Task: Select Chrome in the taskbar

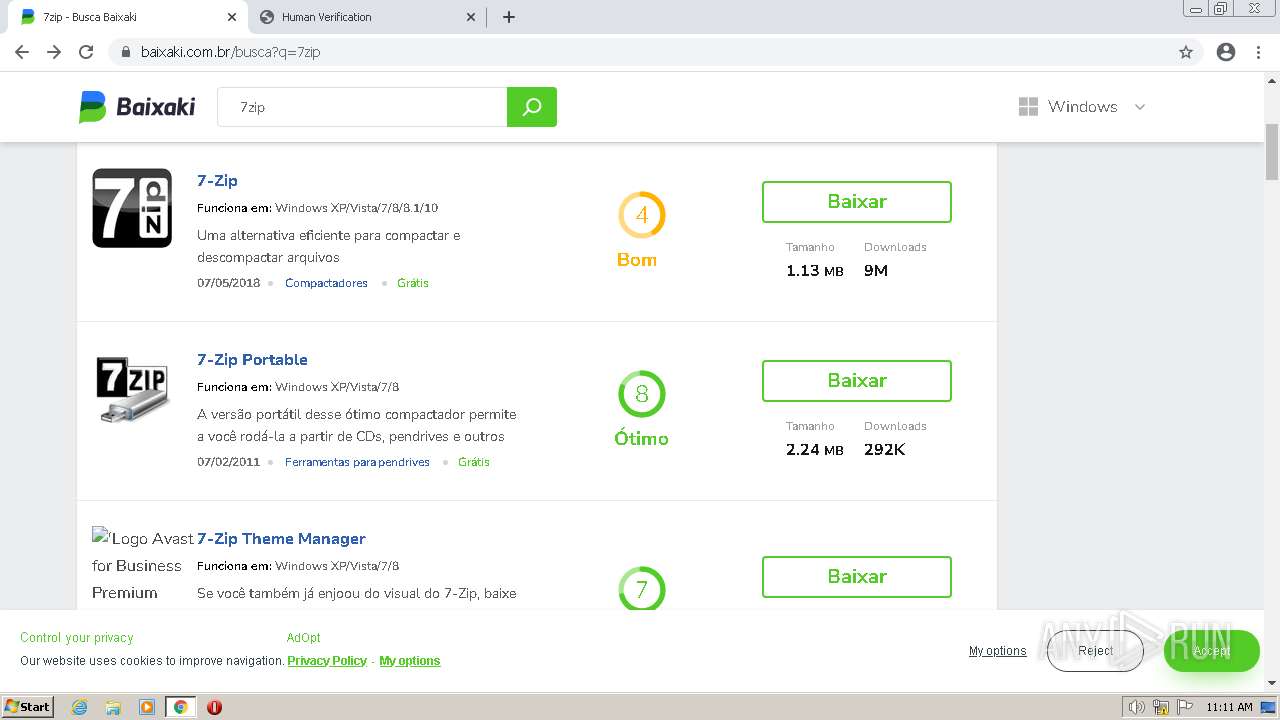Action: coord(180,707)
